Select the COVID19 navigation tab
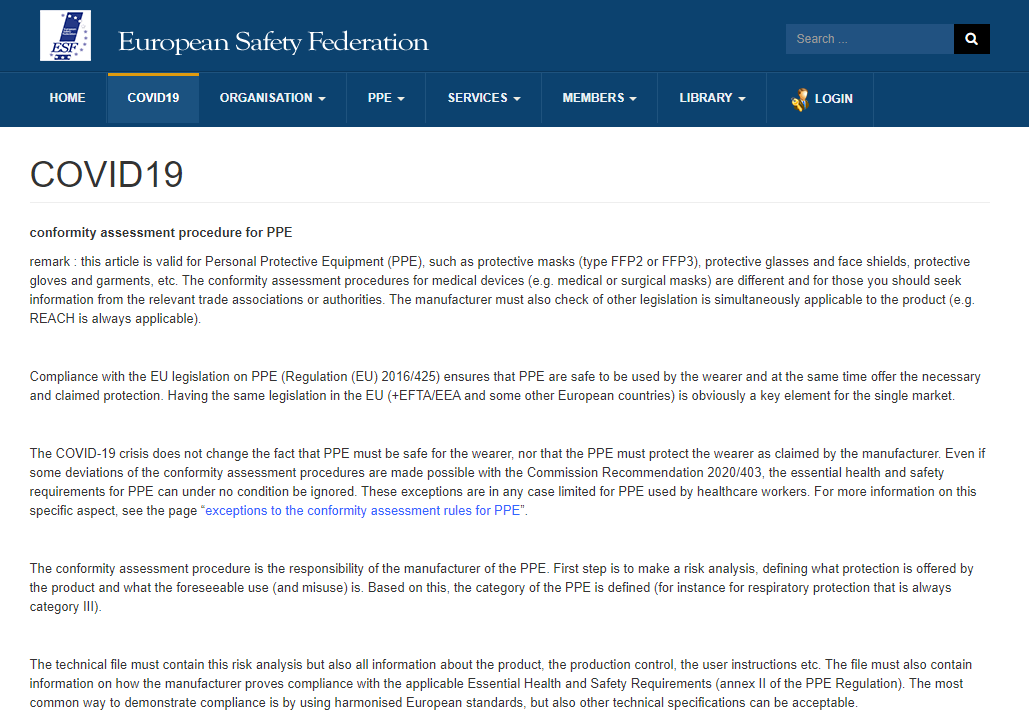 point(153,98)
